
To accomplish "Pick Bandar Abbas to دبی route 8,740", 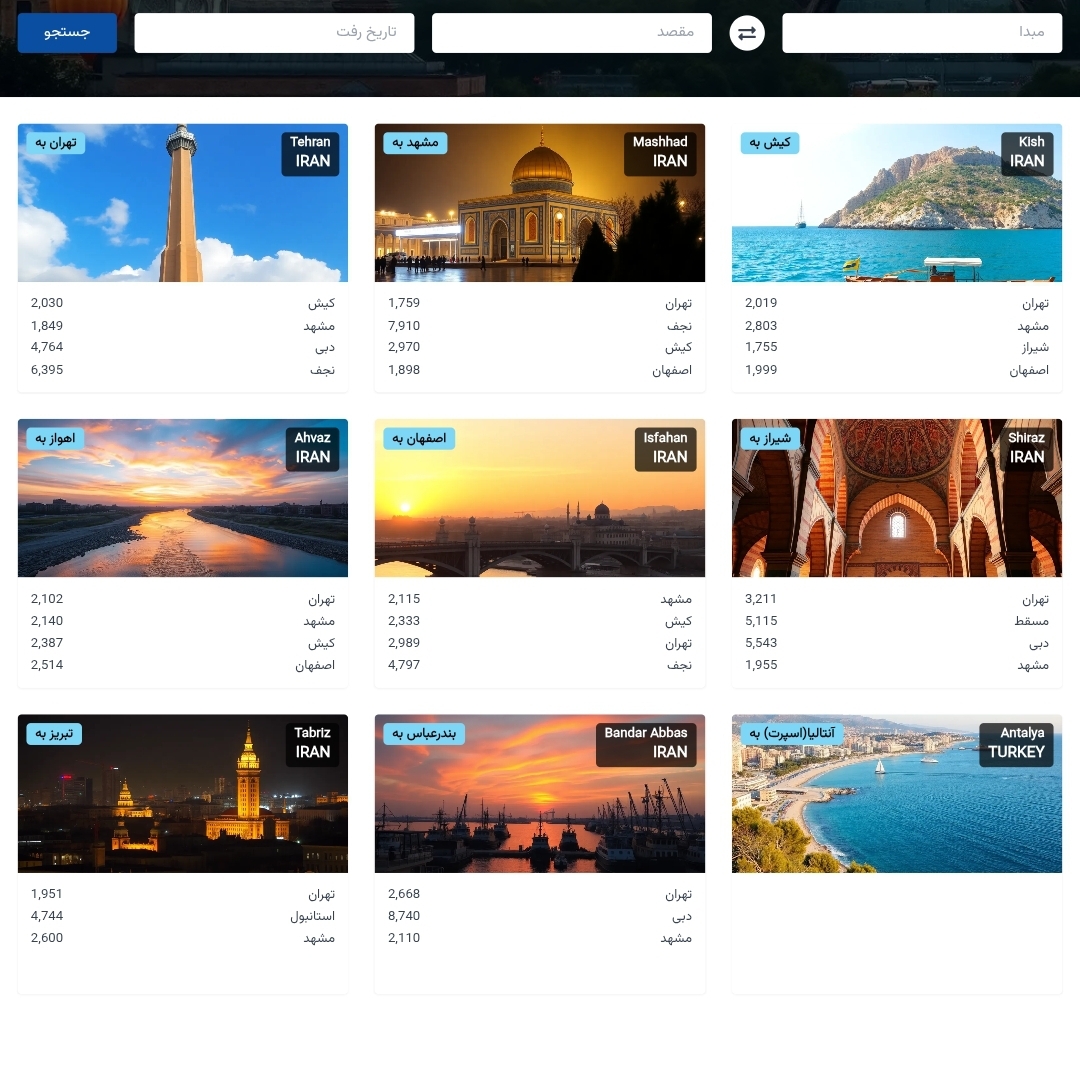I will pos(539,916).
